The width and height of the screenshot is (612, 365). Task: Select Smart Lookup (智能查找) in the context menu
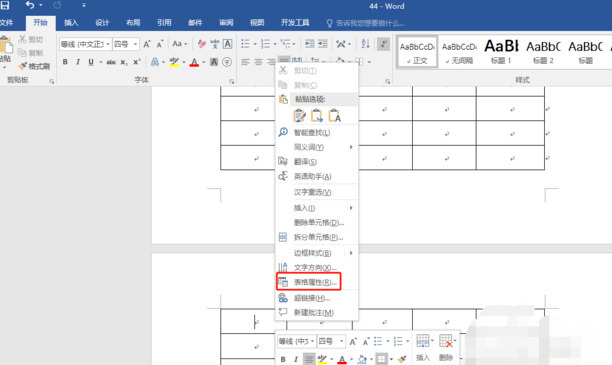point(317,133)
